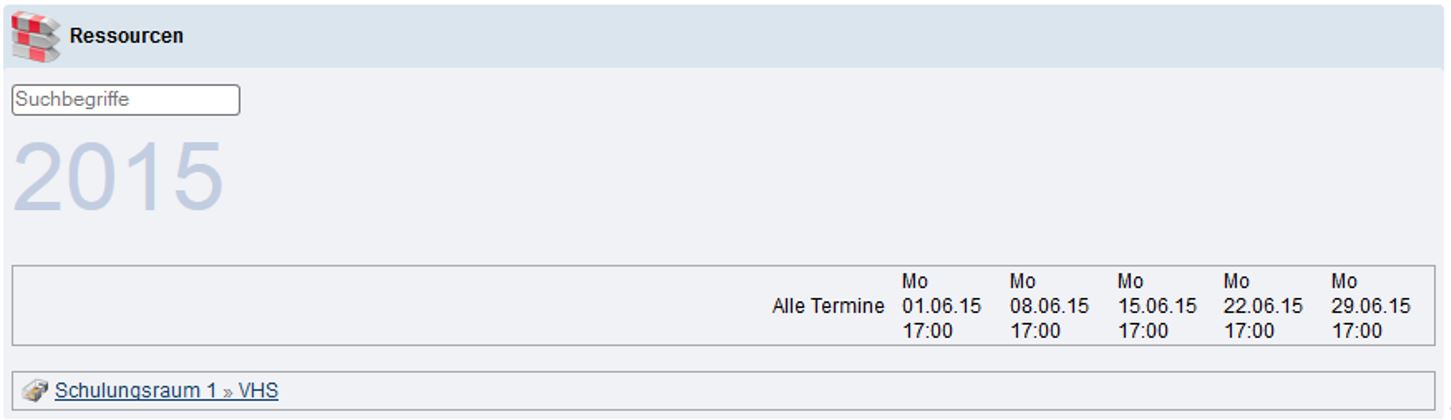Pick the 29.06.15 date column

pyautogui.click(x=1371, y=306)
